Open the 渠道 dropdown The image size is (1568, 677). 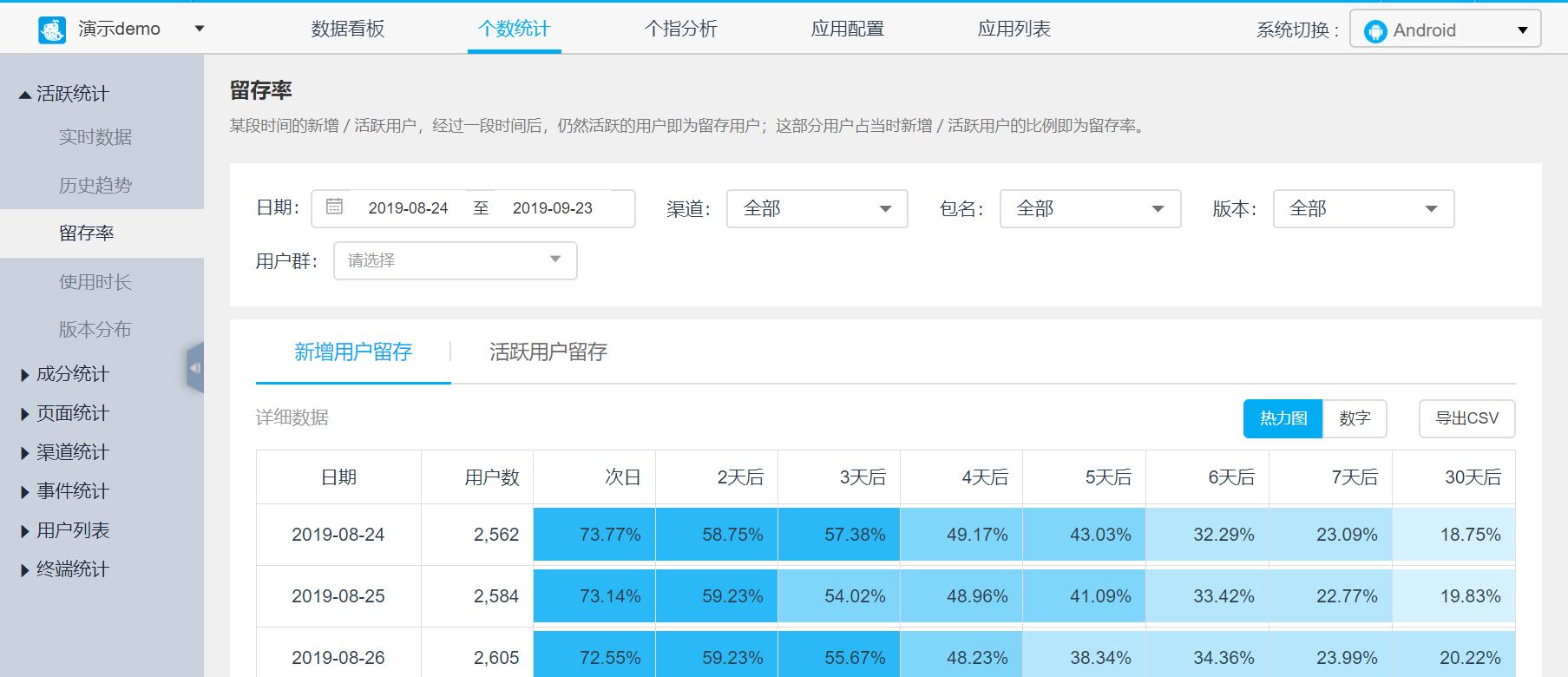click(x=817, y=209)
